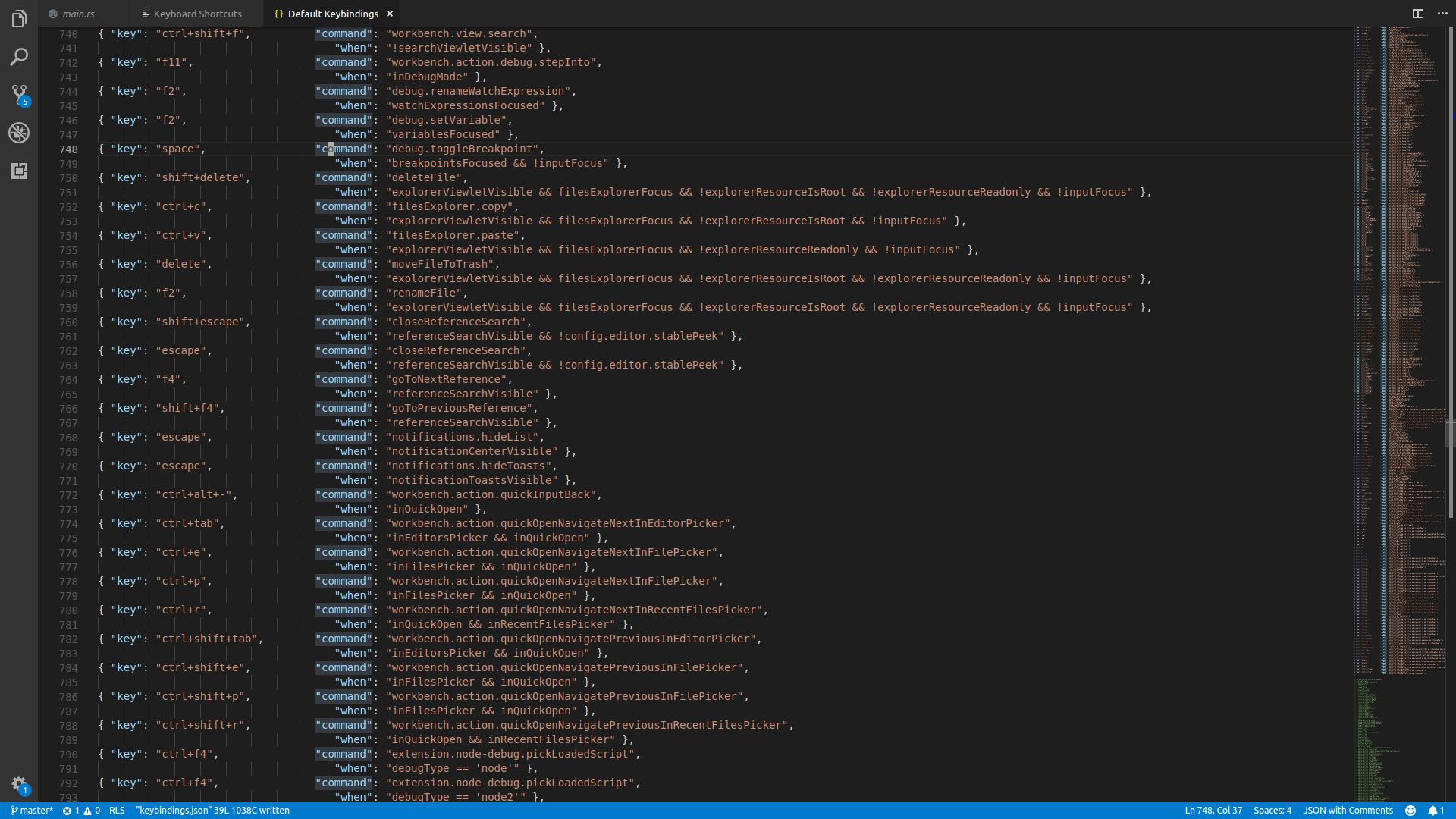Open the Manage gear icon
This screenshot has width=1456, height=819.
click(19, 784)
